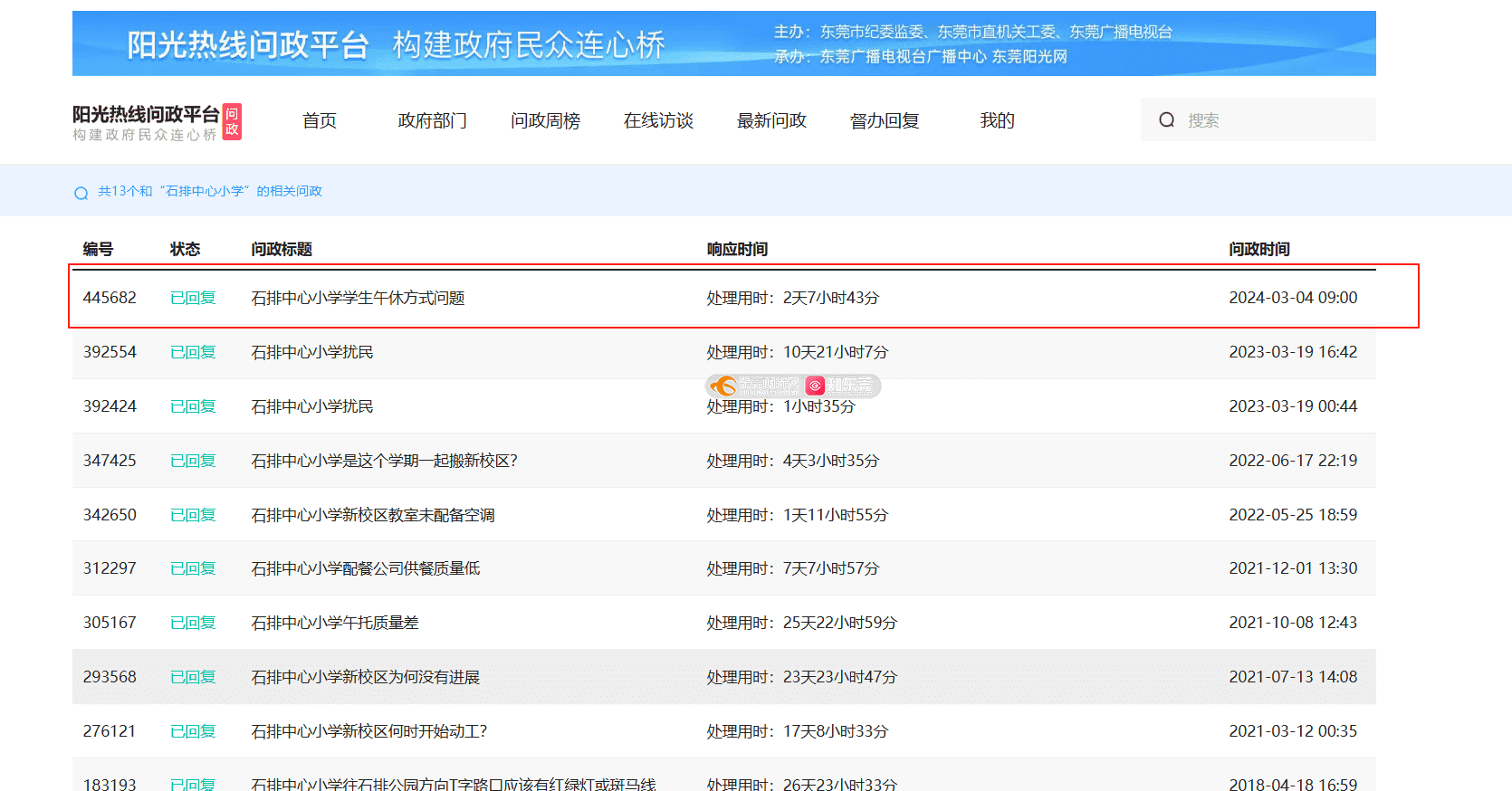1512x791 pixels.
Task: Click 处理用时:17天8小时33分
Action: coord(798,731)
